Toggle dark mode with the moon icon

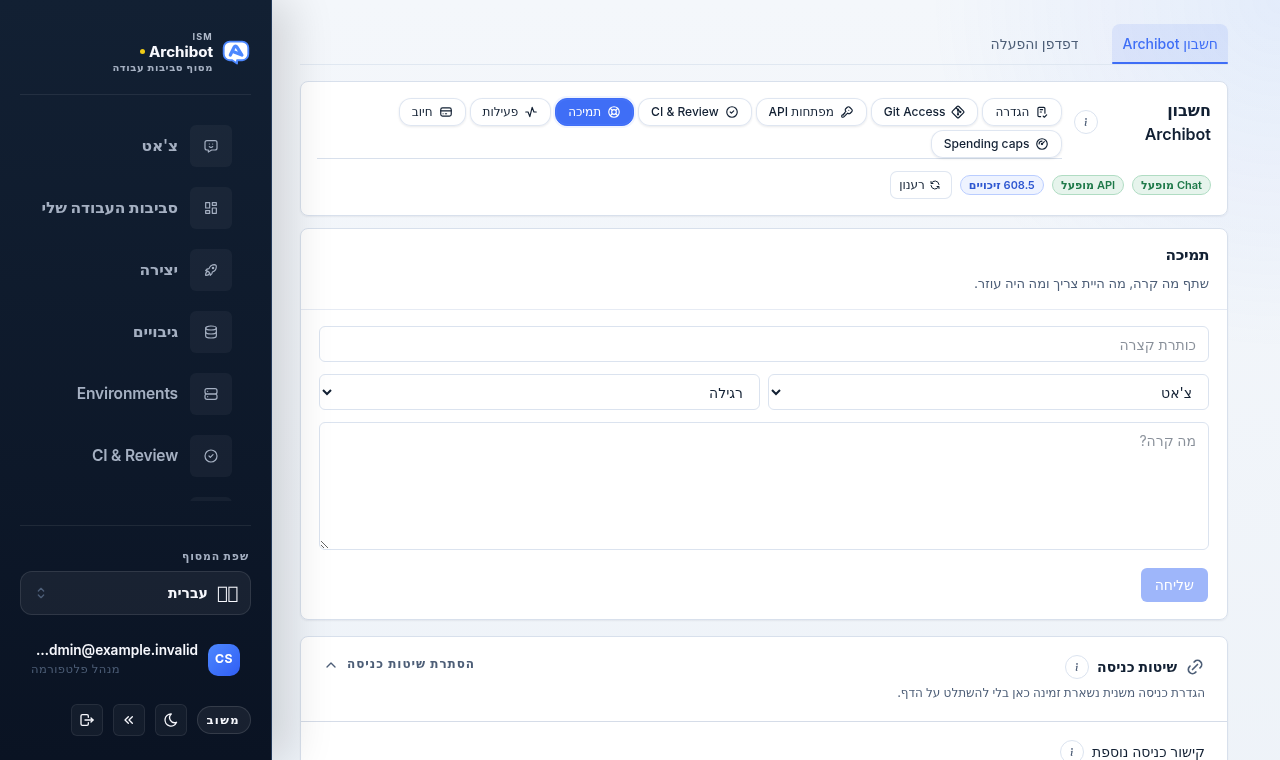171,720
